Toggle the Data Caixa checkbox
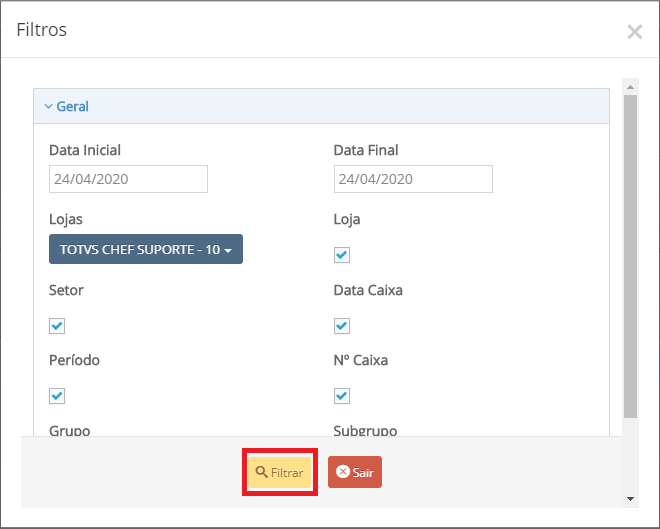660x529 pixels. tap(342, 326)
